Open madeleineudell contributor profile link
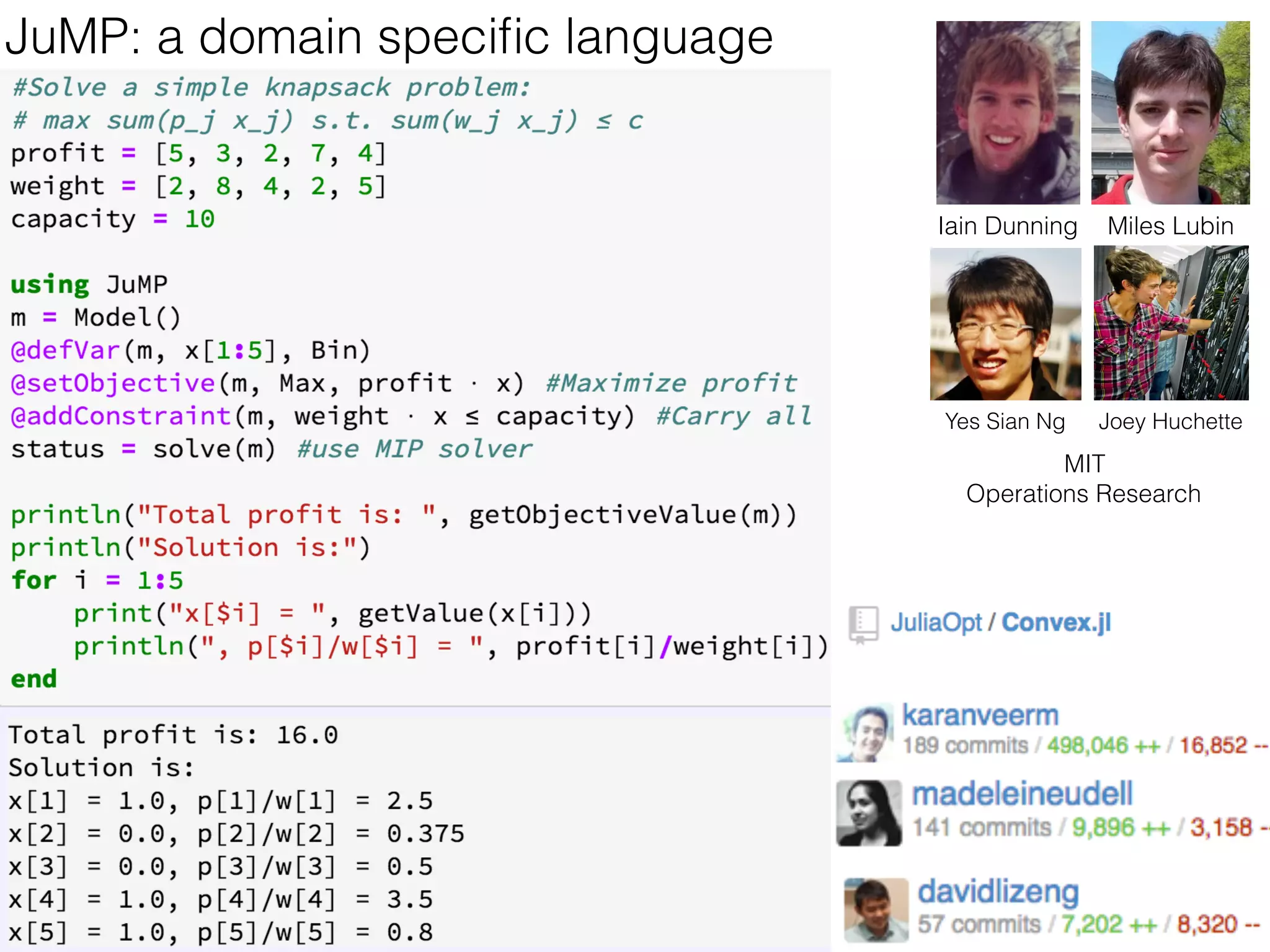 click(x=1022, y=794)
